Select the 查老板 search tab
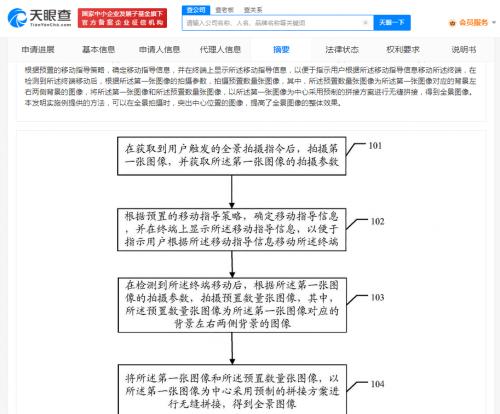Image resolution: width=500 pixels, height=414 pixels. [225, 10]
